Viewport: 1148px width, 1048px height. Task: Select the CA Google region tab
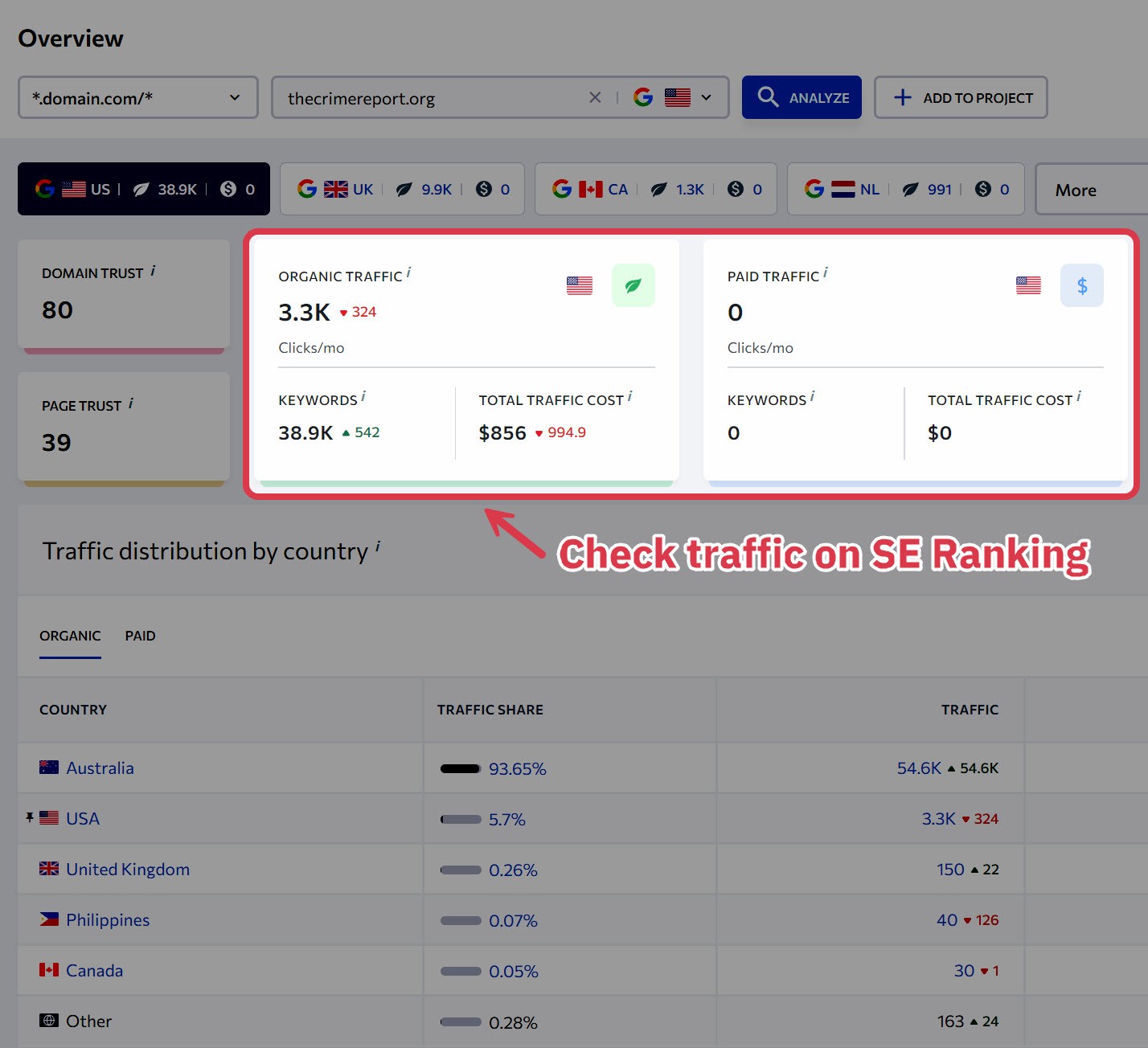pos(656,189)
